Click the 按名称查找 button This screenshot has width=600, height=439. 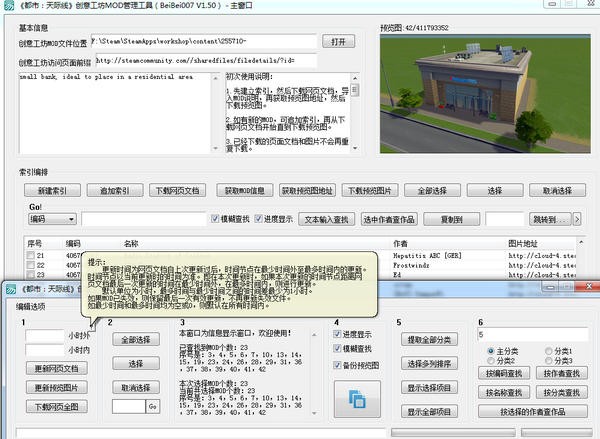(504, 392)
